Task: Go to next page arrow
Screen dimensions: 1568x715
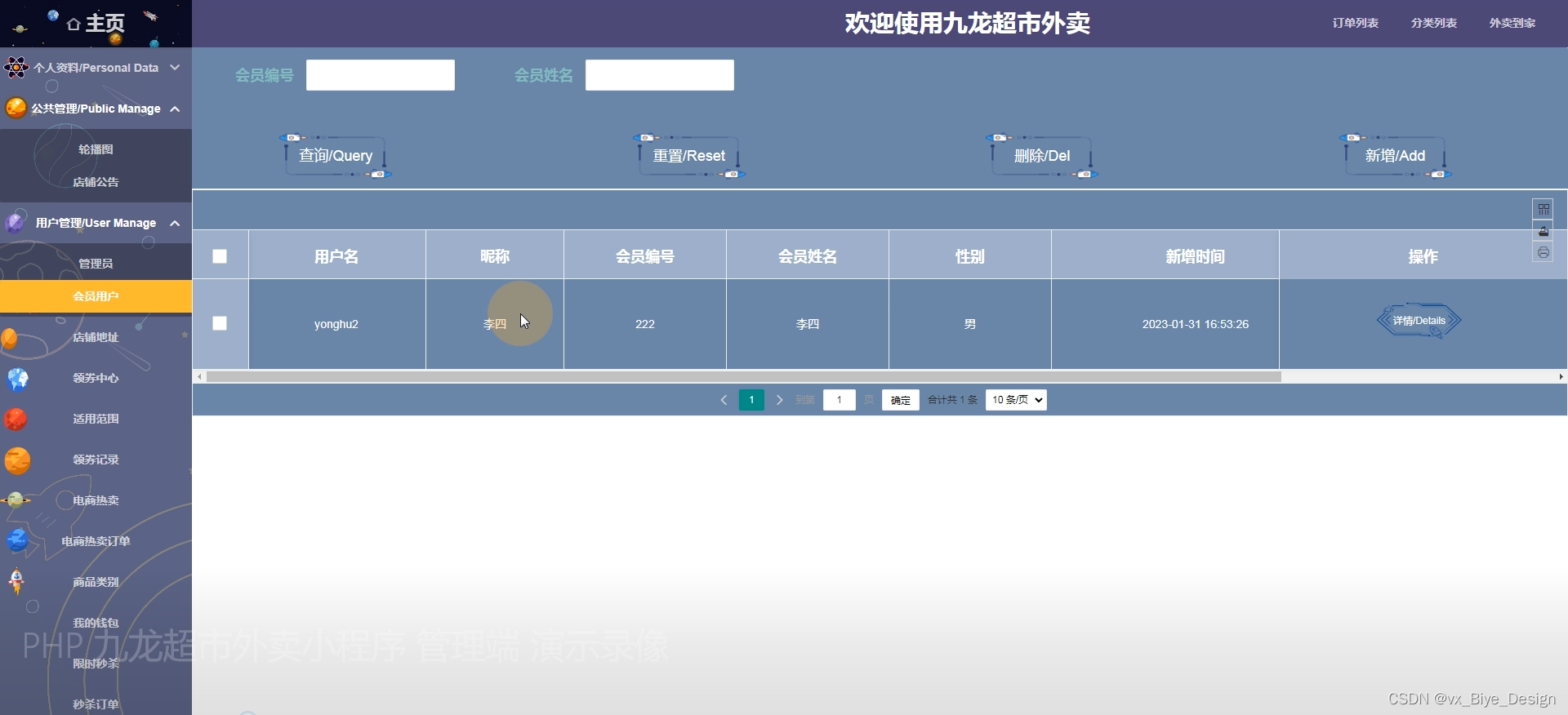Action: pos(779,400)
